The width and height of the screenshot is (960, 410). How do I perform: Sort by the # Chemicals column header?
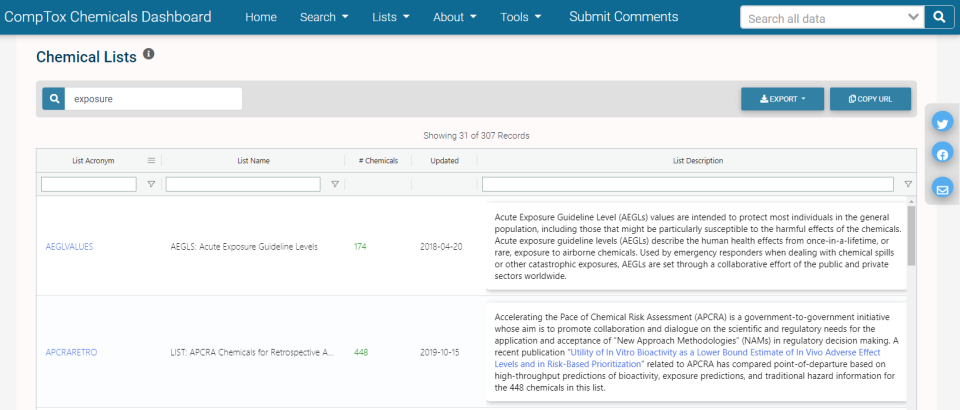[379, 161]
